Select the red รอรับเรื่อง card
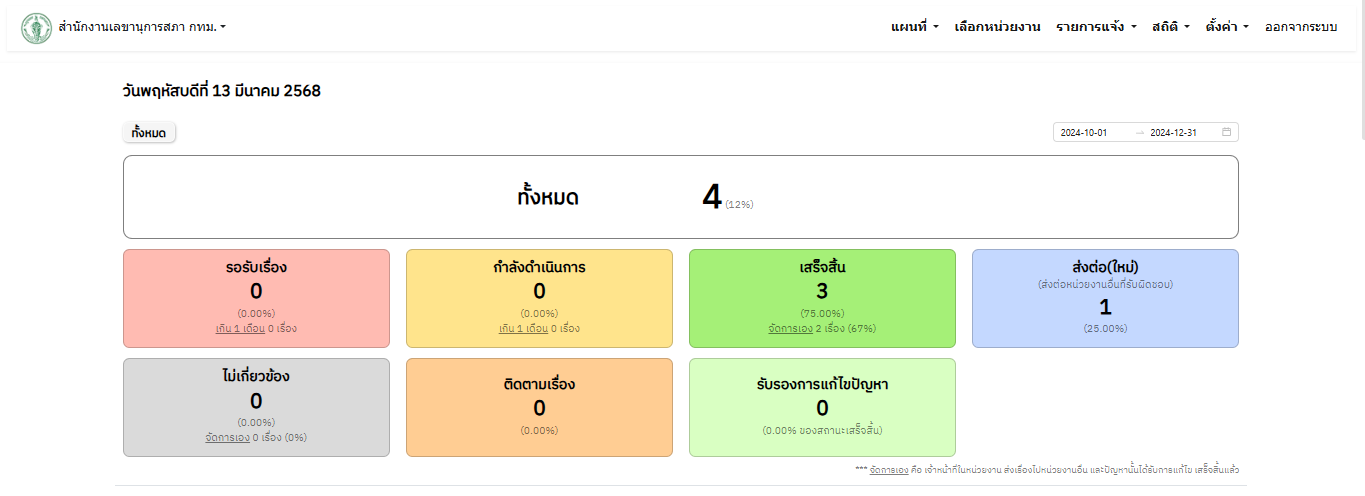Screen dimensions: 1365x496 click(256, 298)
